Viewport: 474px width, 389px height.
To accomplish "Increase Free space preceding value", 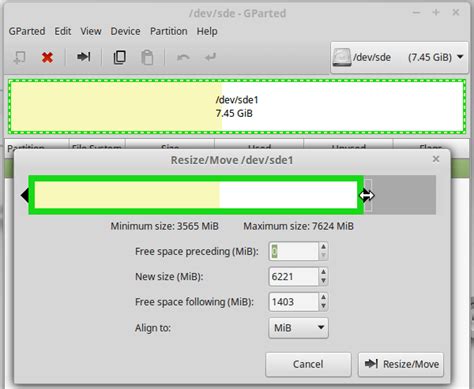I will (323, 247).
